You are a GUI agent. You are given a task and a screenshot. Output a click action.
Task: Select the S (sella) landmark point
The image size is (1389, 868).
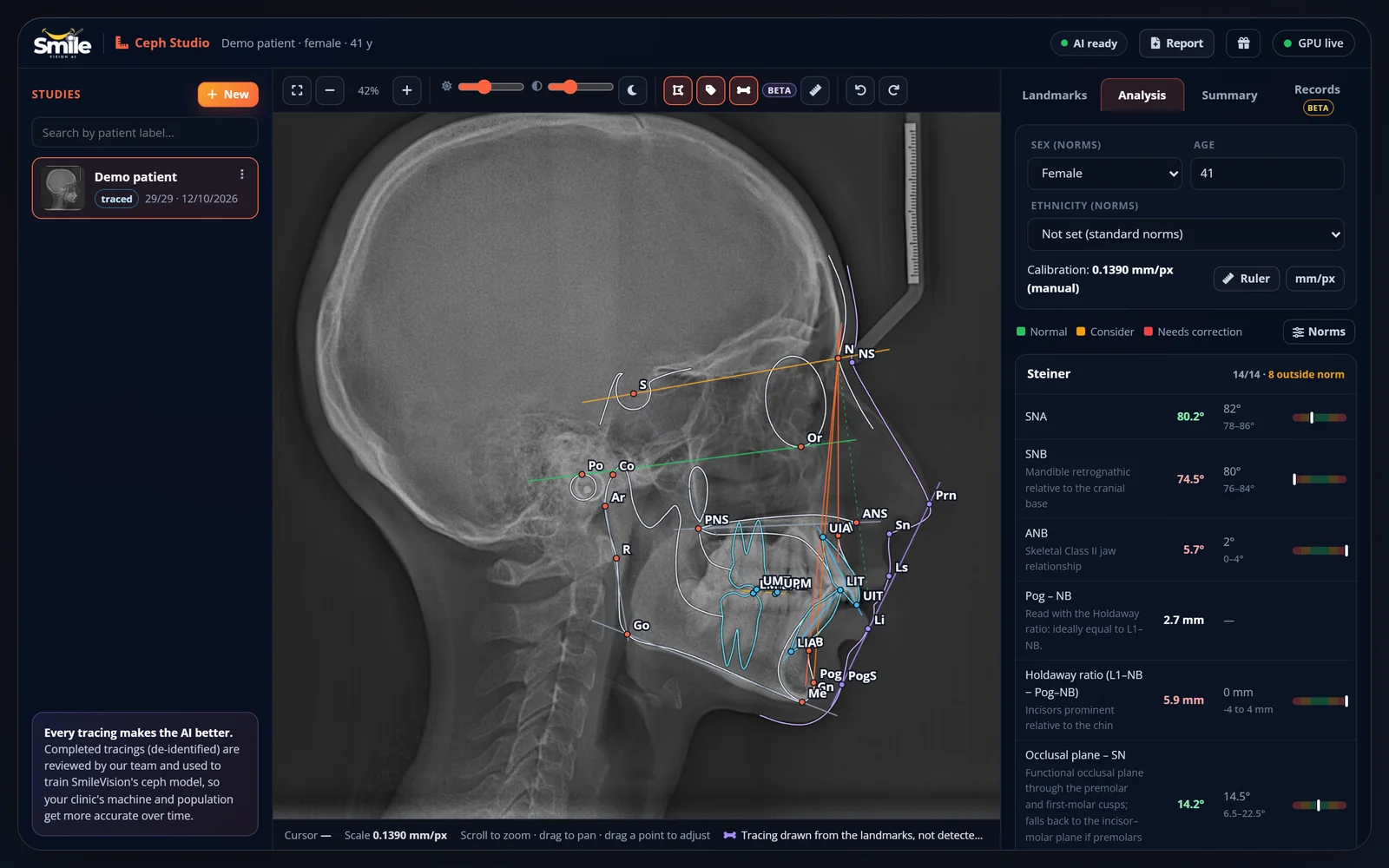pyautogui.click(x=634, y=394)
